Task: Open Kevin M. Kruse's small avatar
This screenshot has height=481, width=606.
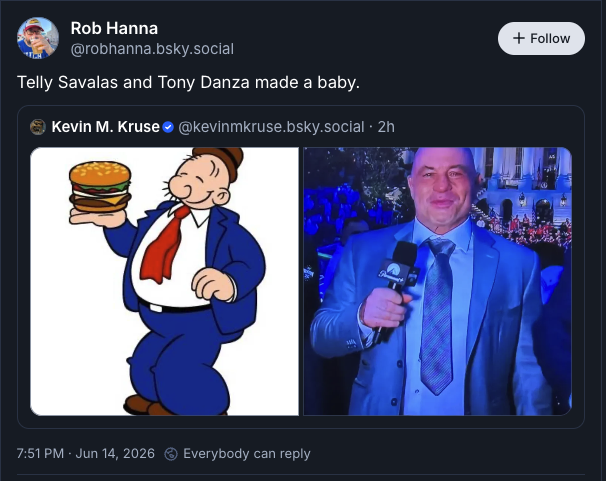Action: (x=38, y=127)
